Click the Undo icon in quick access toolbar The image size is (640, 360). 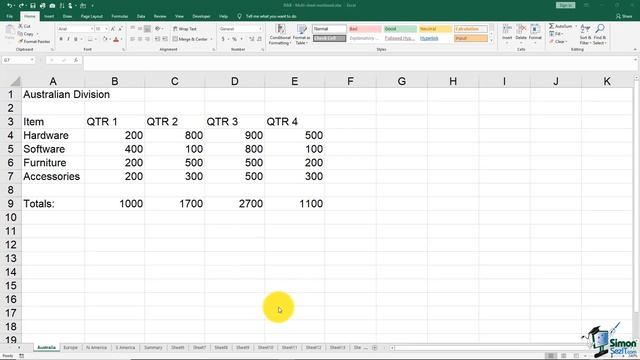click(x=10, y=6)
